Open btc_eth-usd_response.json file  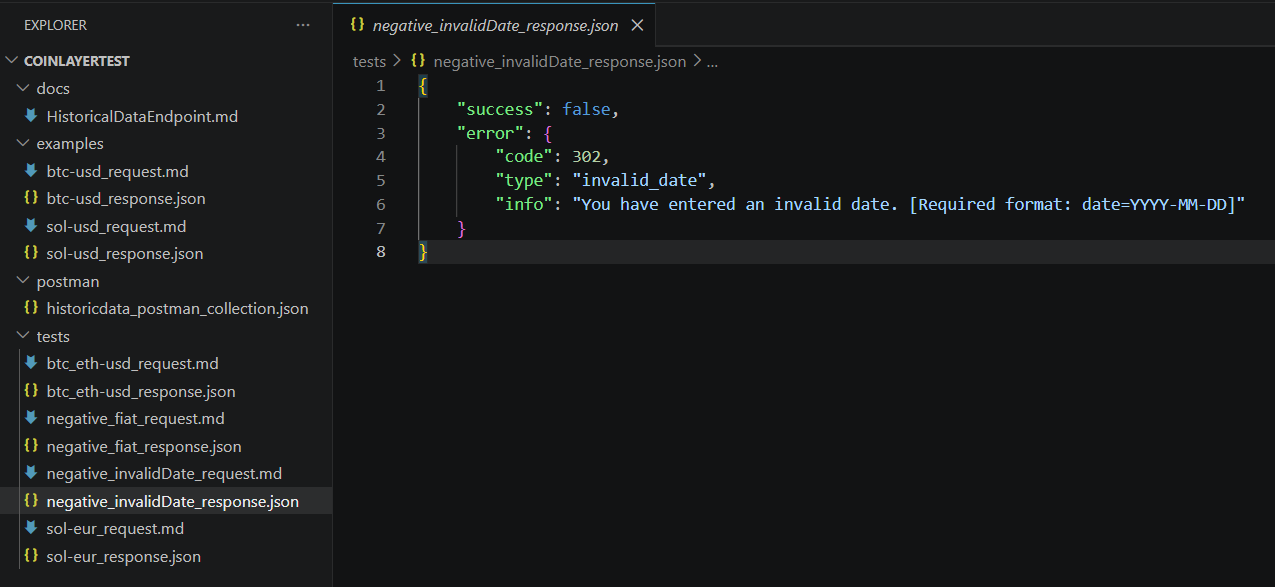[141, 392]
